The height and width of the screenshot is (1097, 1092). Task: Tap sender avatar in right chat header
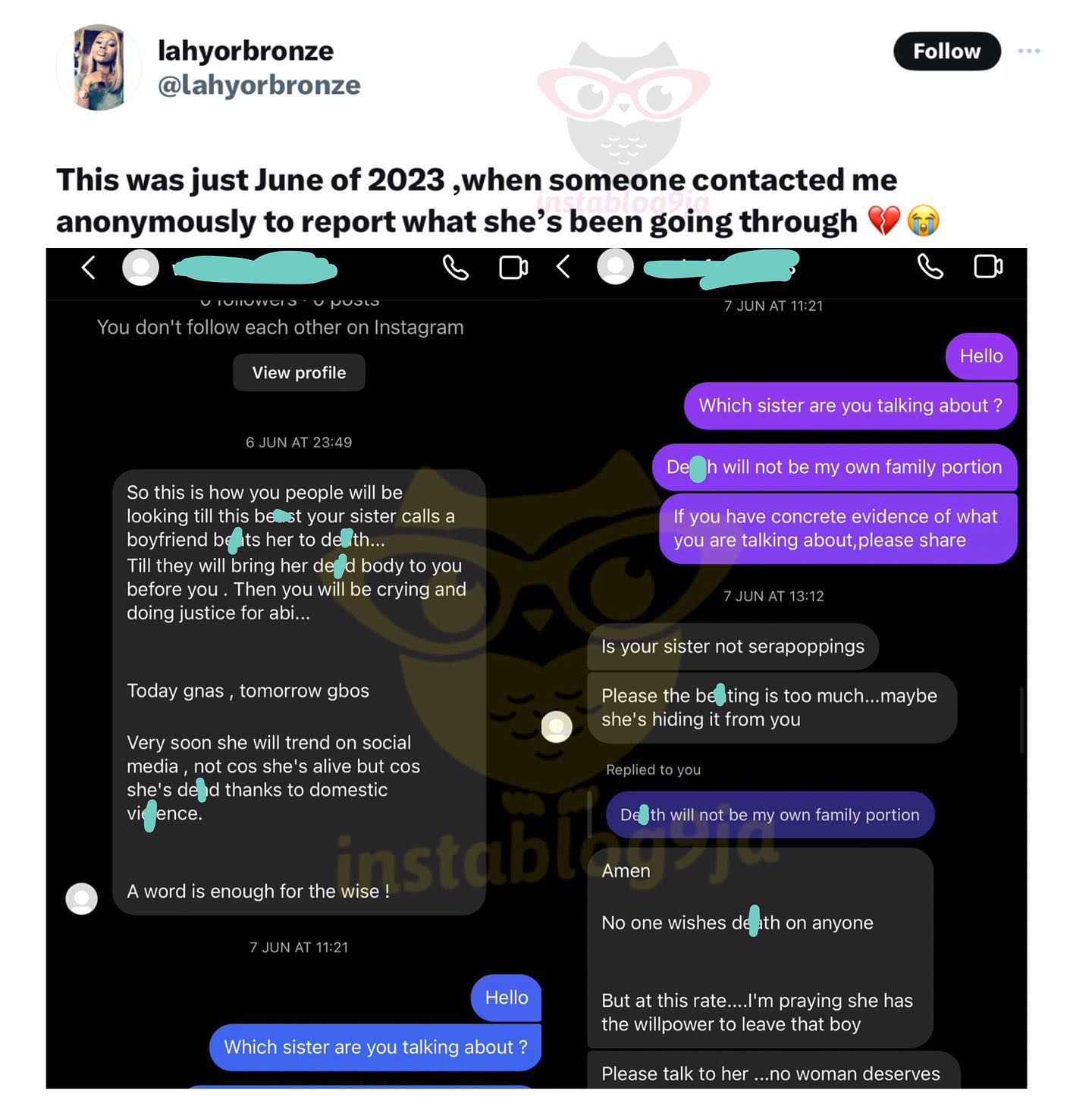point(615,267)
